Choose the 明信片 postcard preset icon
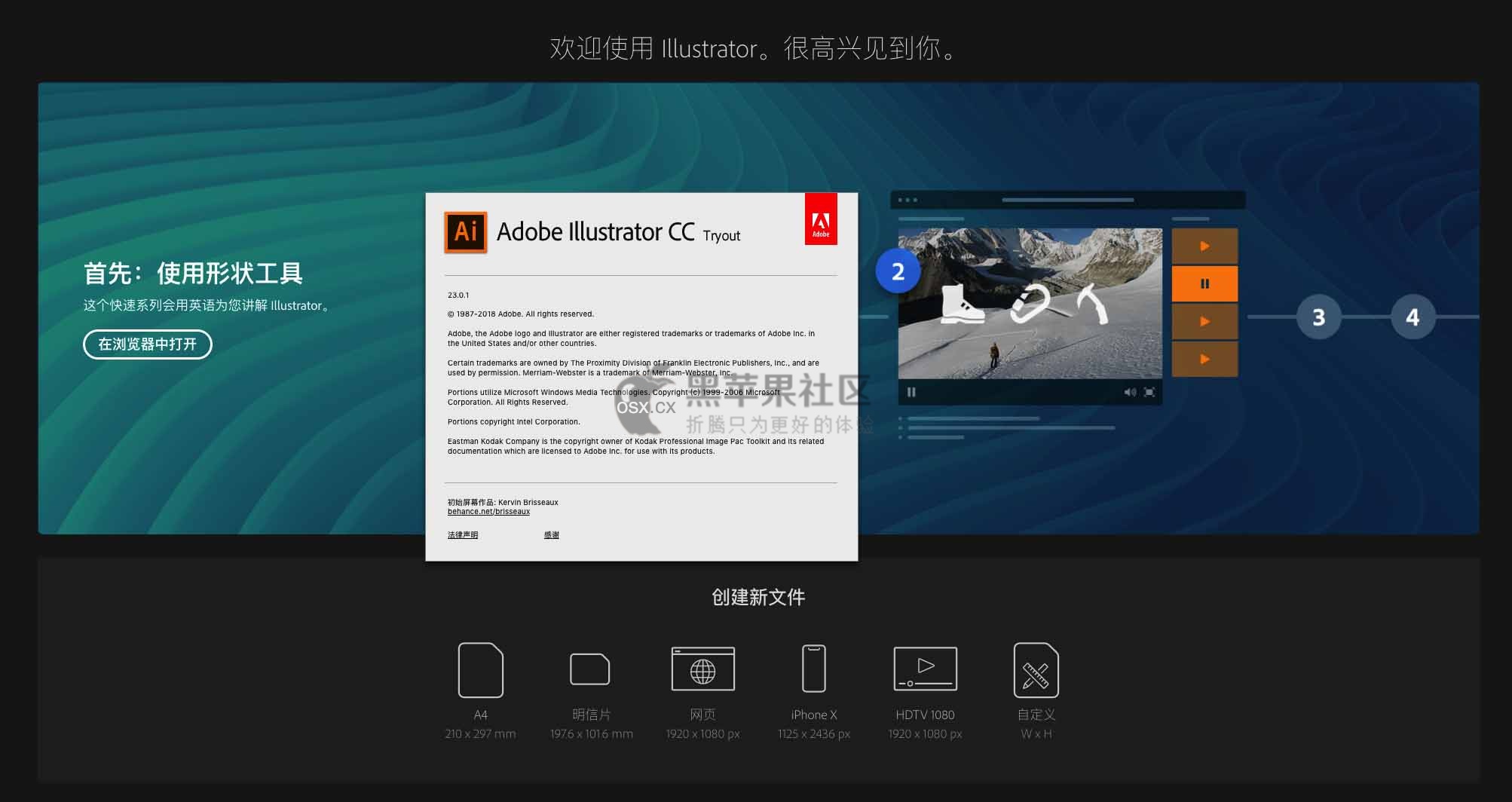This screenshot has height=802, width=1512. (x=590, y=669)
